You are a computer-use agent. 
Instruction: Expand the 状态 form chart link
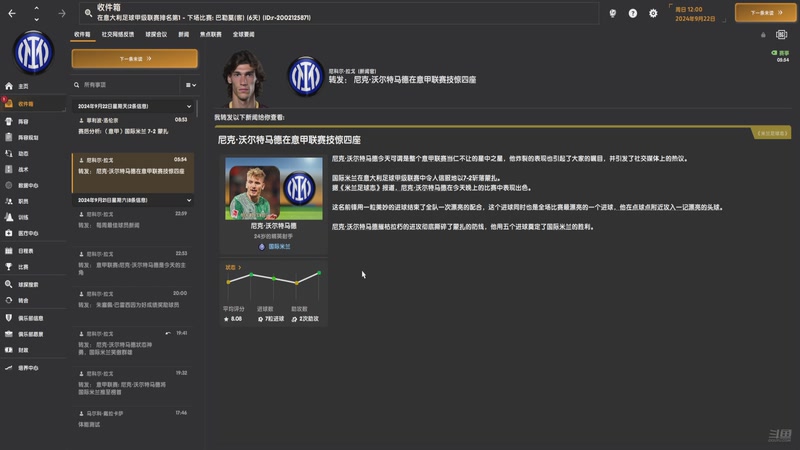point(233,267)
